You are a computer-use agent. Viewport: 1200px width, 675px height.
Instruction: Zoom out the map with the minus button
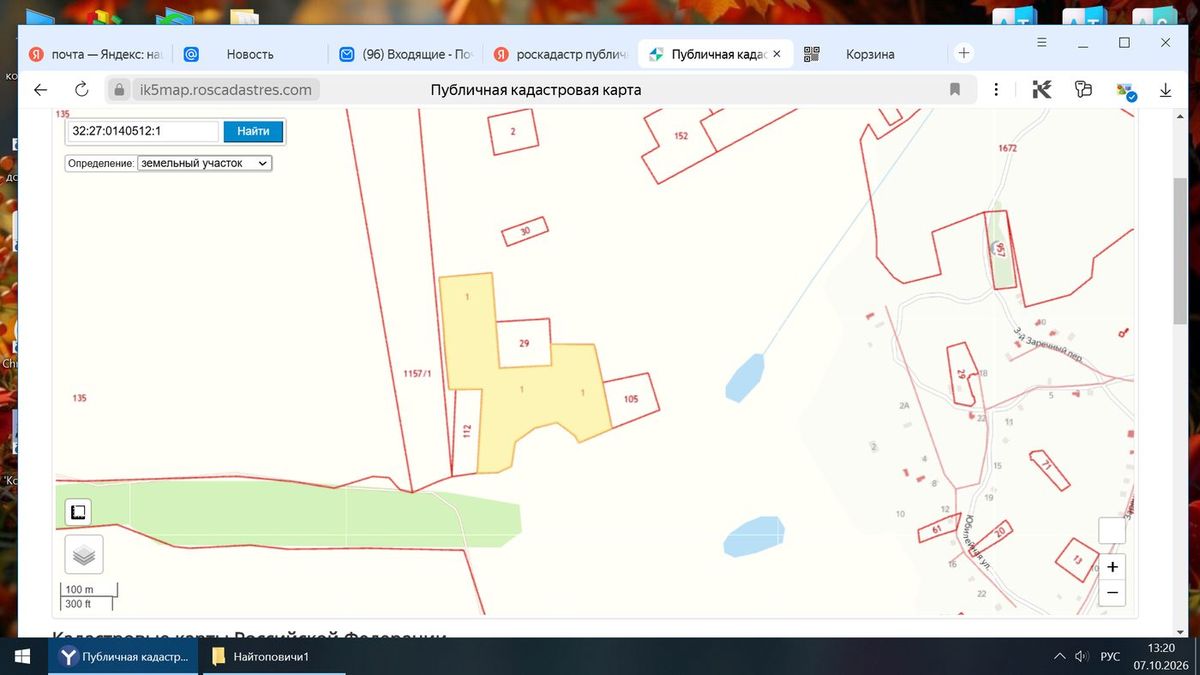1112,593
